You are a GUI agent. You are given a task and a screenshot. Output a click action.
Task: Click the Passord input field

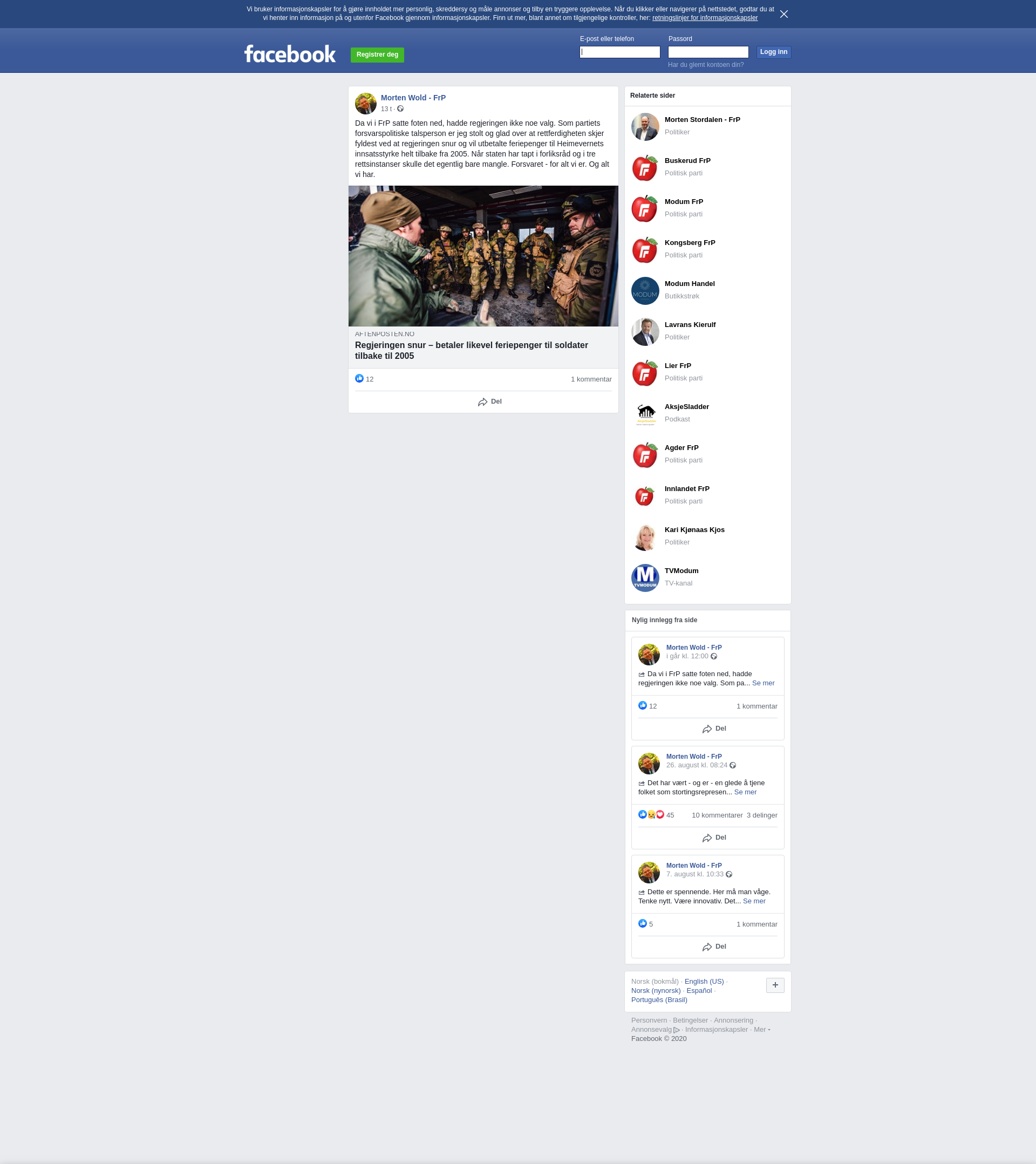coord(708,52)
